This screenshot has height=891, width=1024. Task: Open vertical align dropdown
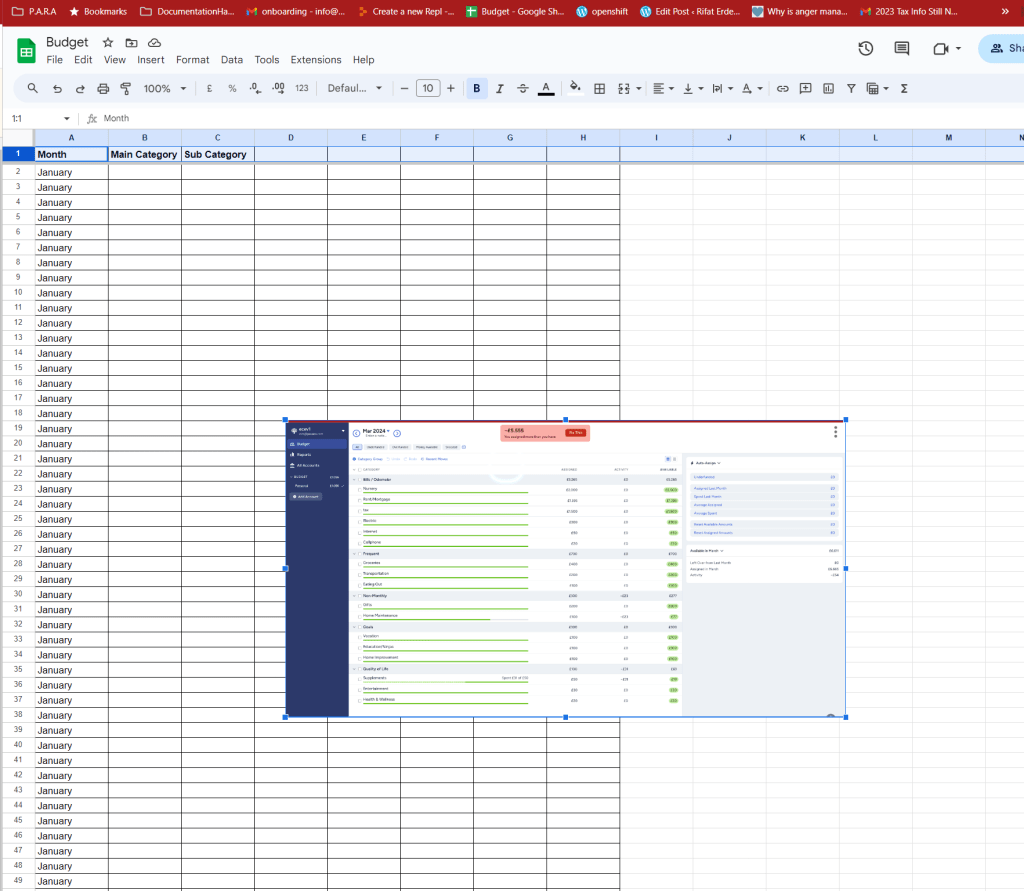(693, 88)
